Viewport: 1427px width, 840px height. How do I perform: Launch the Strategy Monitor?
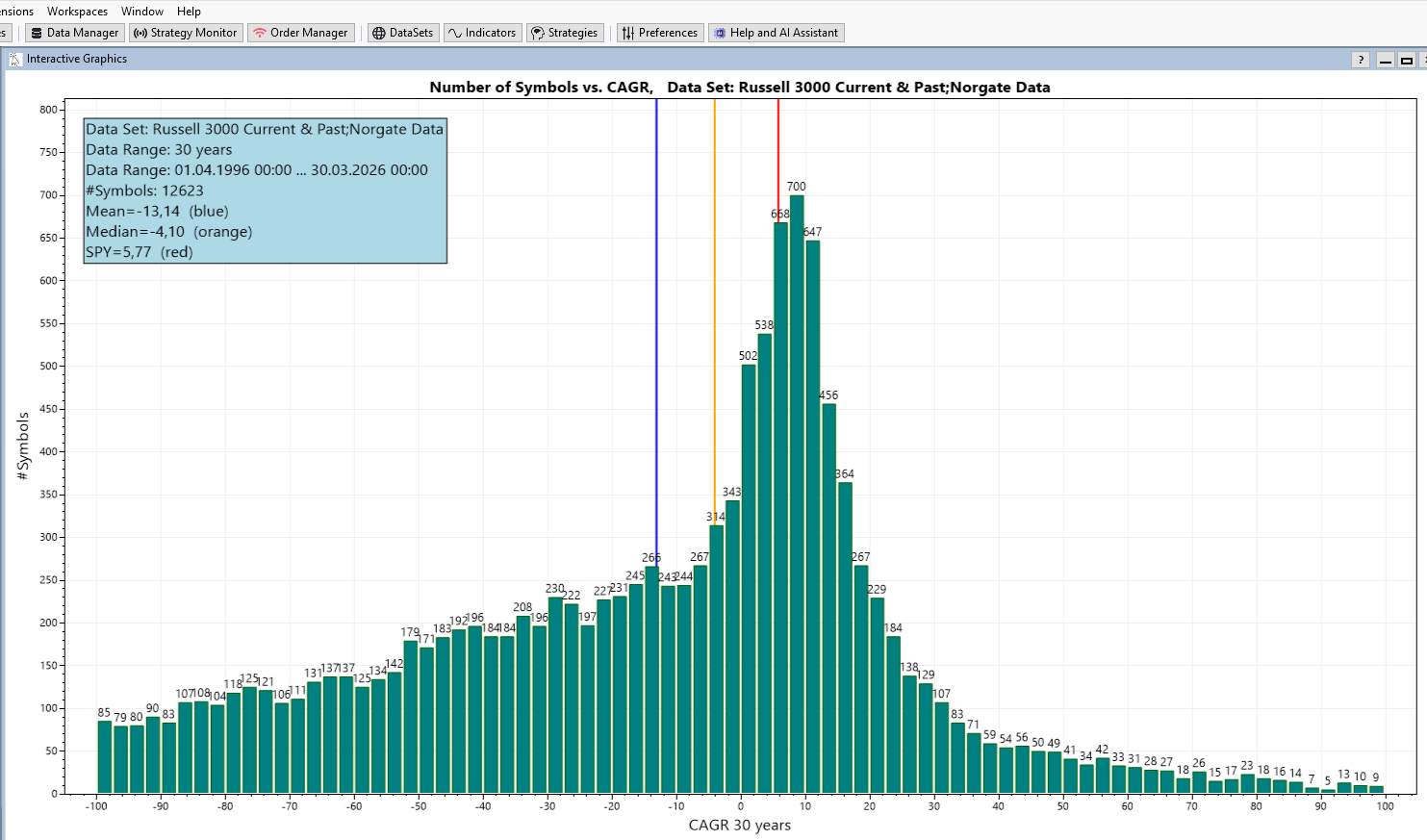point(185,33)
